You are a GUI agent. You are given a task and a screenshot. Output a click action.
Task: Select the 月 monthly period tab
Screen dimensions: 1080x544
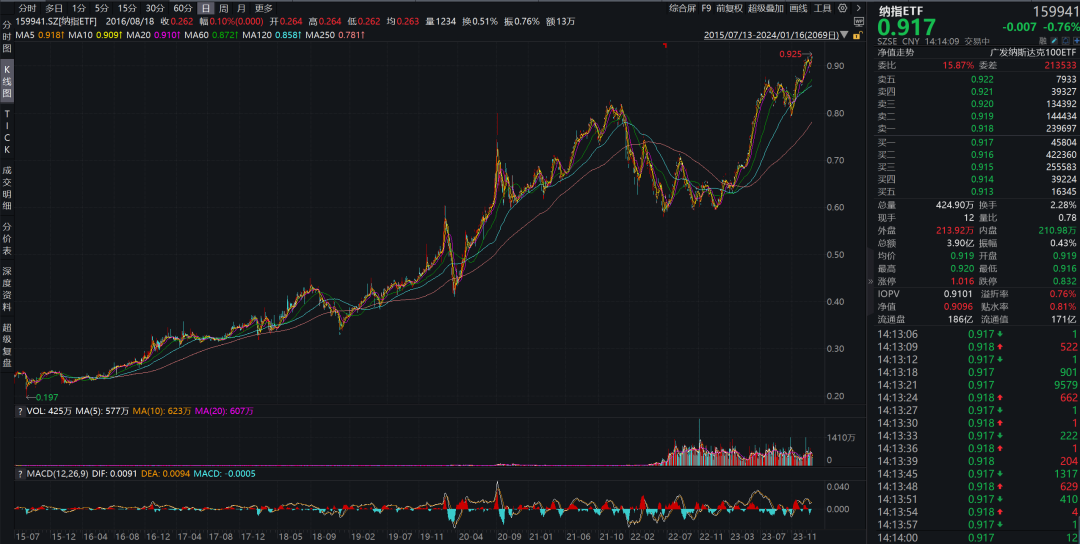(241, 8)
